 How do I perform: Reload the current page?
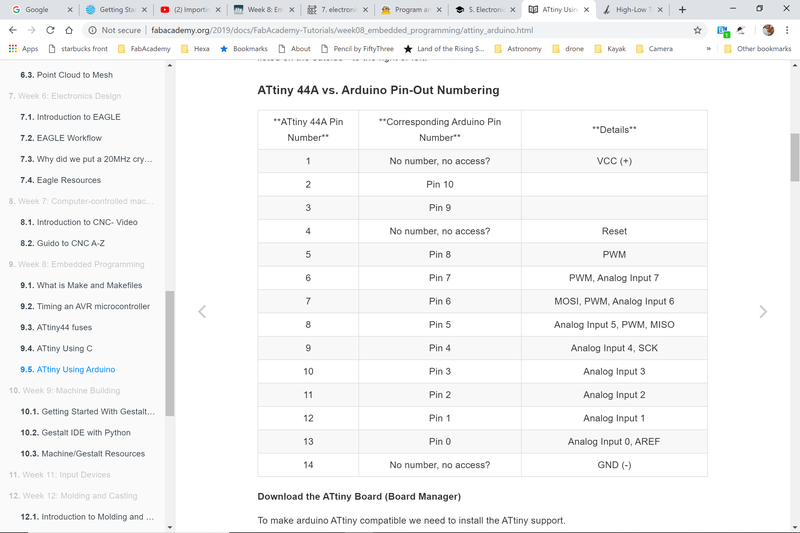tap(50, 30)
